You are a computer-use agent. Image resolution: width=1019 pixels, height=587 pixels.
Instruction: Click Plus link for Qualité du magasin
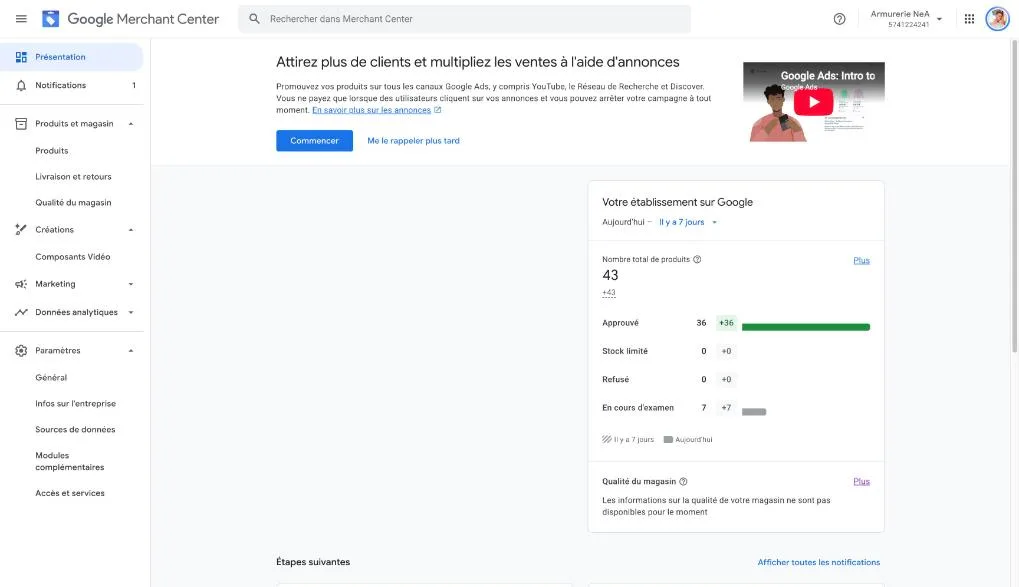pos(861,482)
